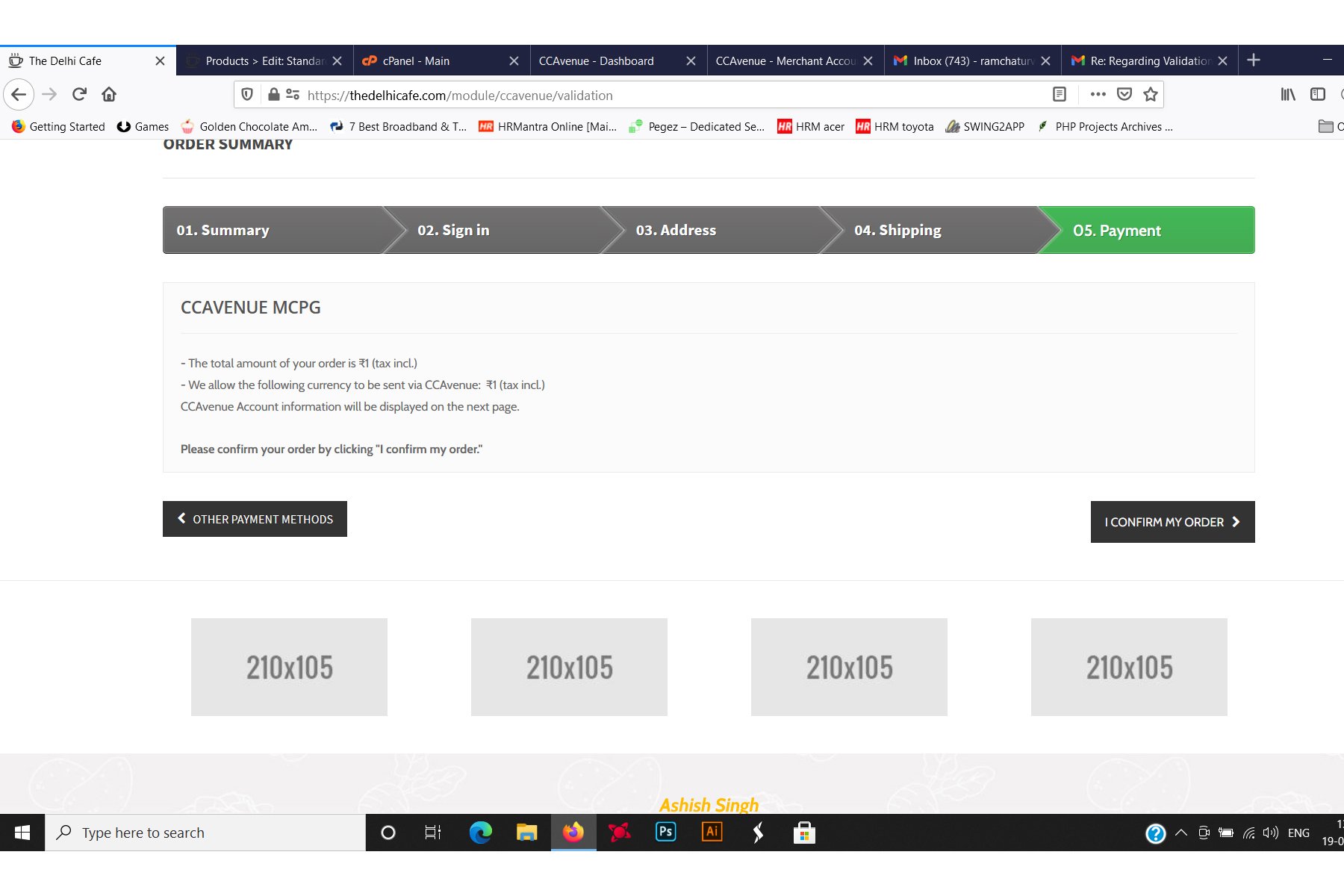Go to step 01. Summary
1344x896 pixels.
point(273,230)
